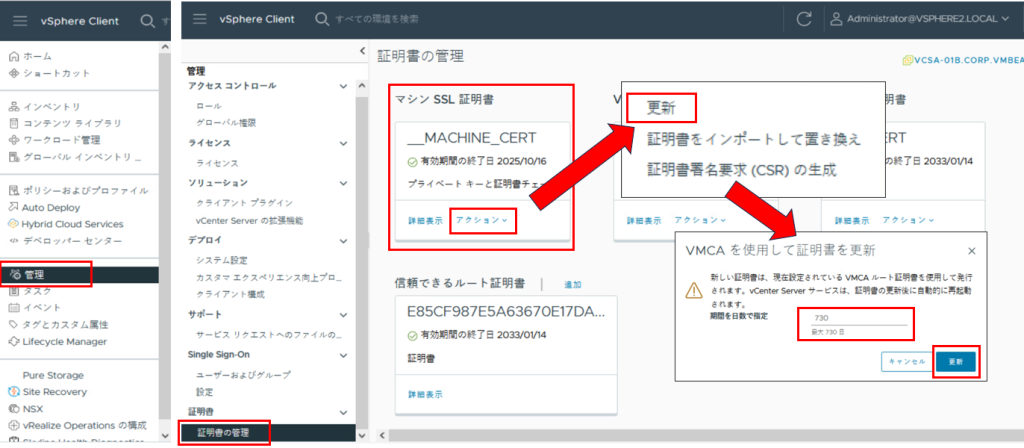Click the refresh icon in the top bar
Screen dimensions: 1024x448
click(x=804, y=20)
